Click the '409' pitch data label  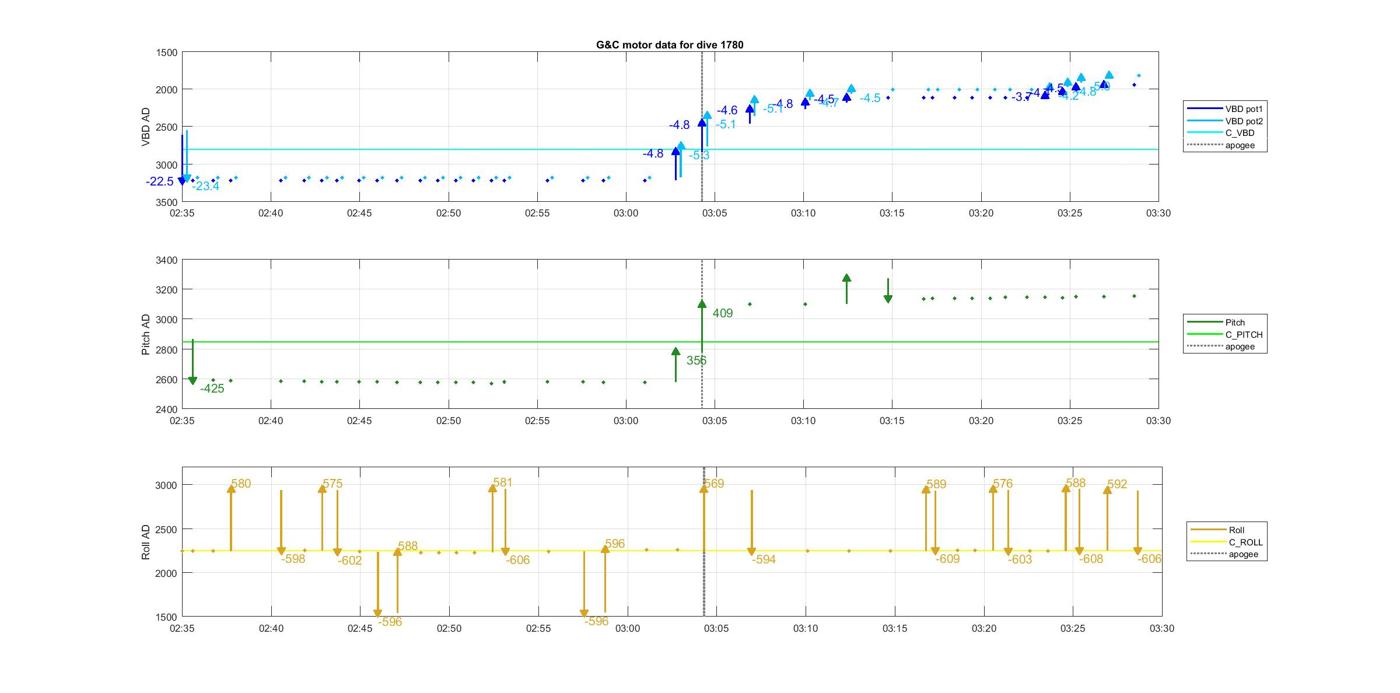pos(722,313)
